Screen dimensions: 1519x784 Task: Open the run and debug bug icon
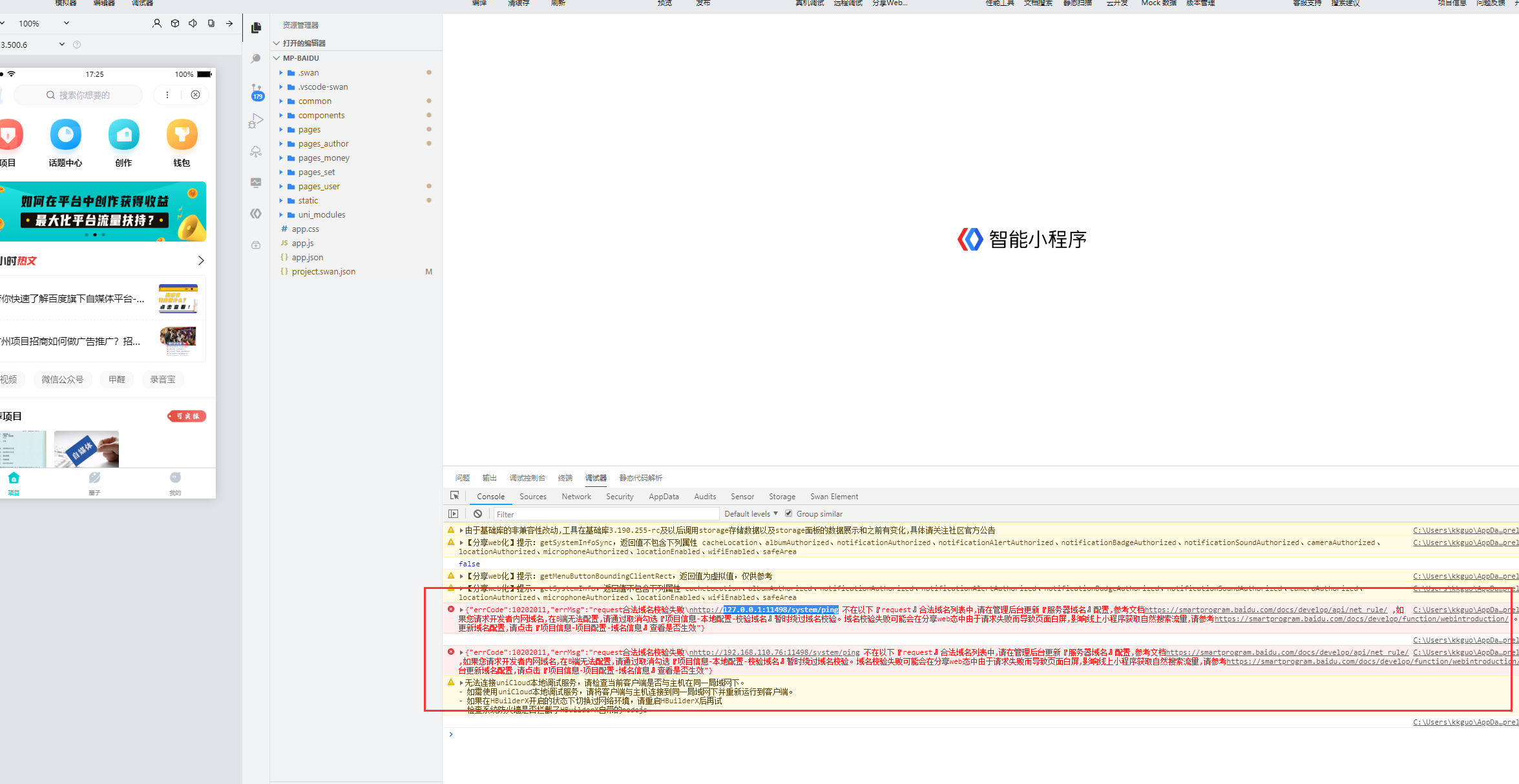click(256, 121)
